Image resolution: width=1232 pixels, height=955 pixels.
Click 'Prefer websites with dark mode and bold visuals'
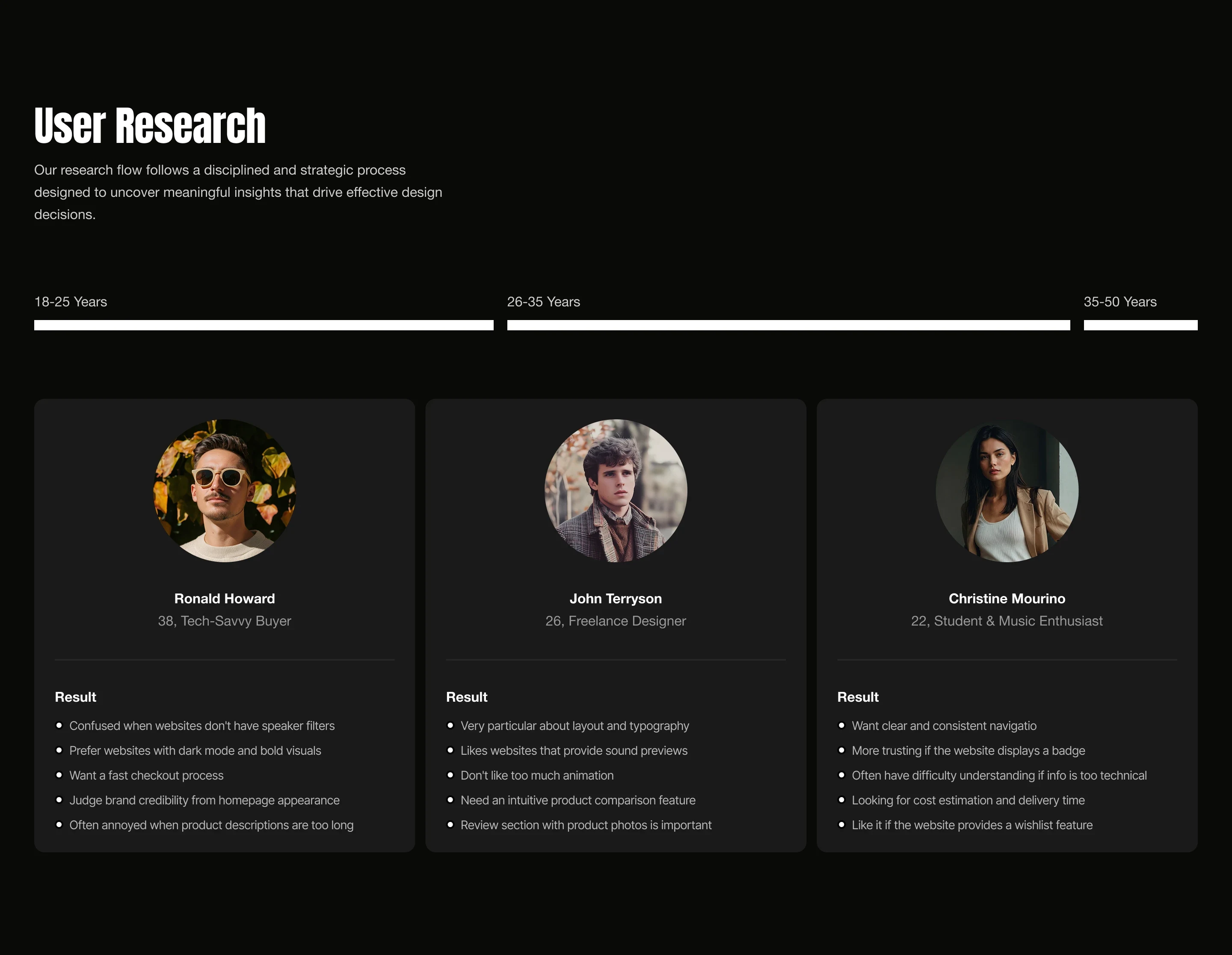coord(195,751)
